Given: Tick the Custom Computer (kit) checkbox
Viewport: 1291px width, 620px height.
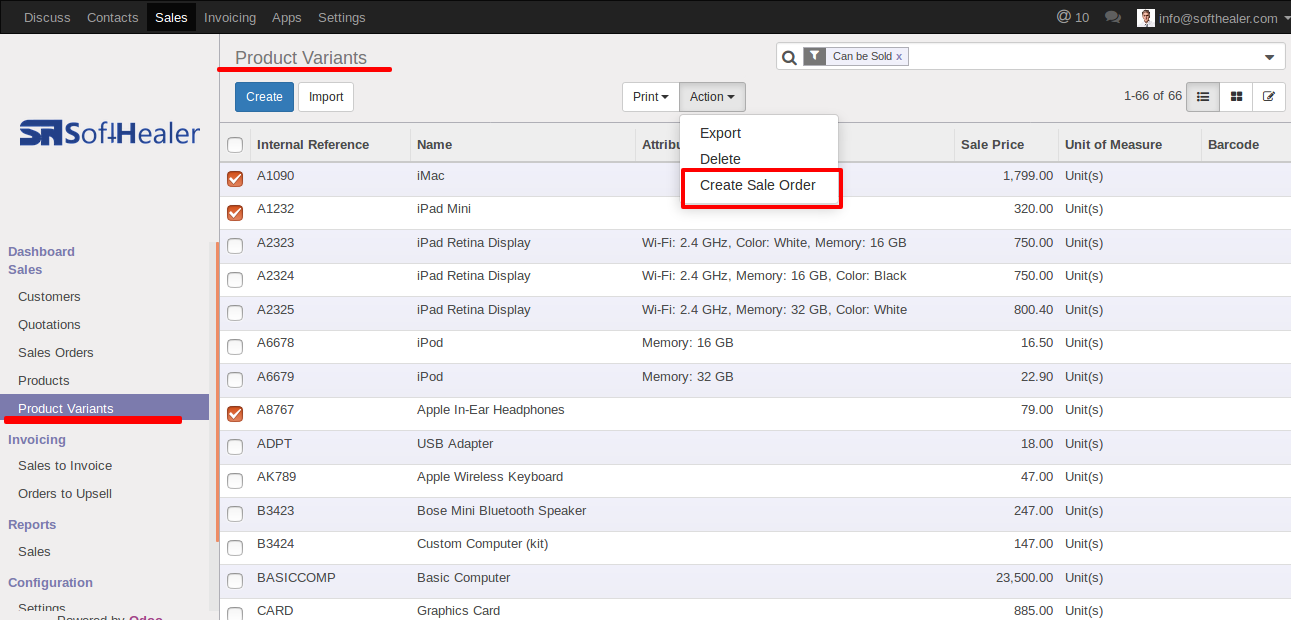Looking at the screenshot, I should coord(235,547).
